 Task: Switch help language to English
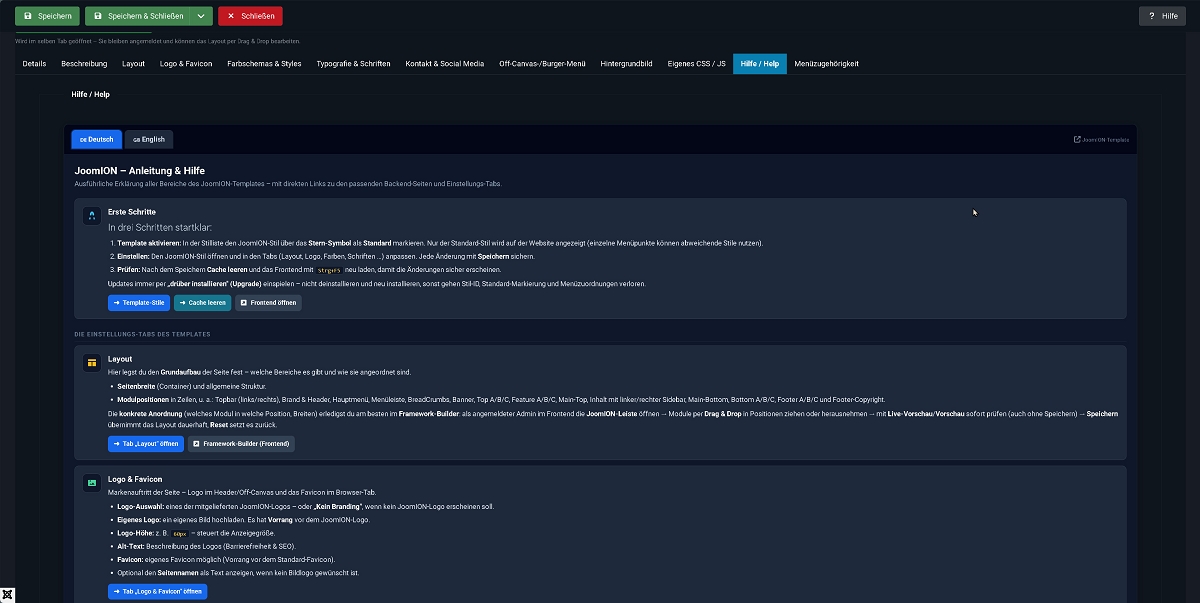coord(148,139)
